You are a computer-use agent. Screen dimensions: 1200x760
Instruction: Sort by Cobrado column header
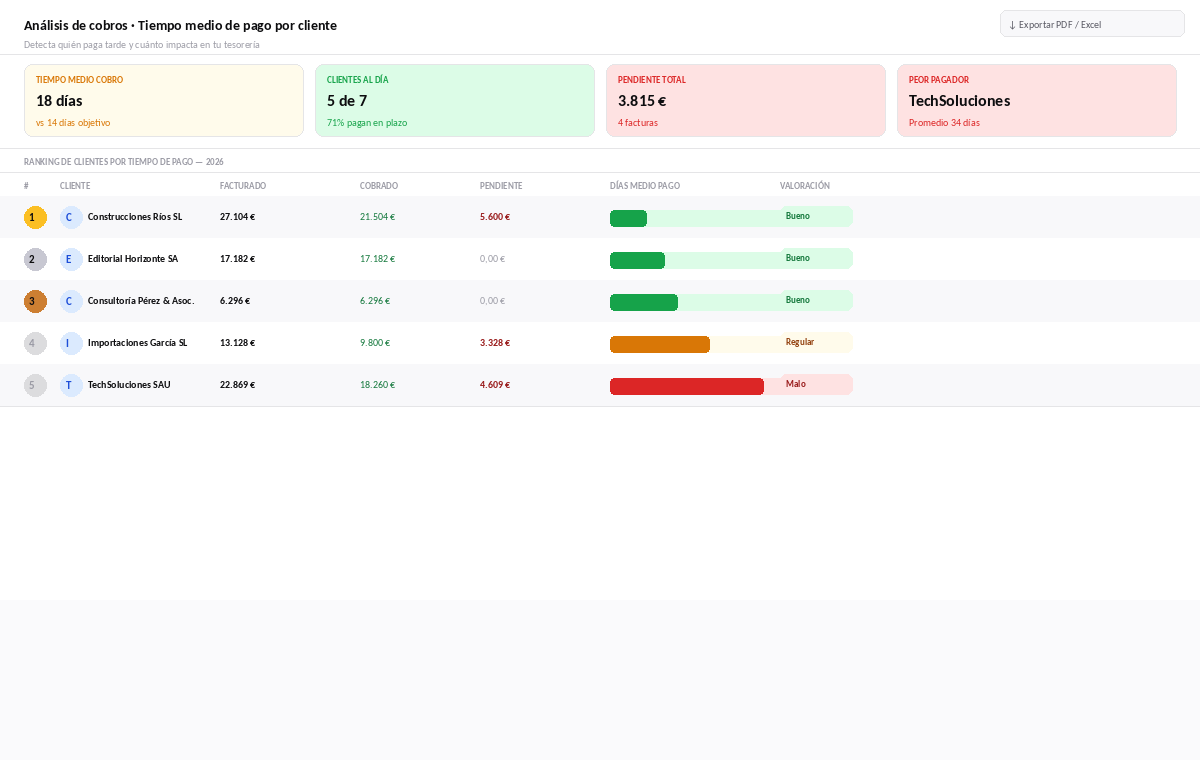click(379, 186)
